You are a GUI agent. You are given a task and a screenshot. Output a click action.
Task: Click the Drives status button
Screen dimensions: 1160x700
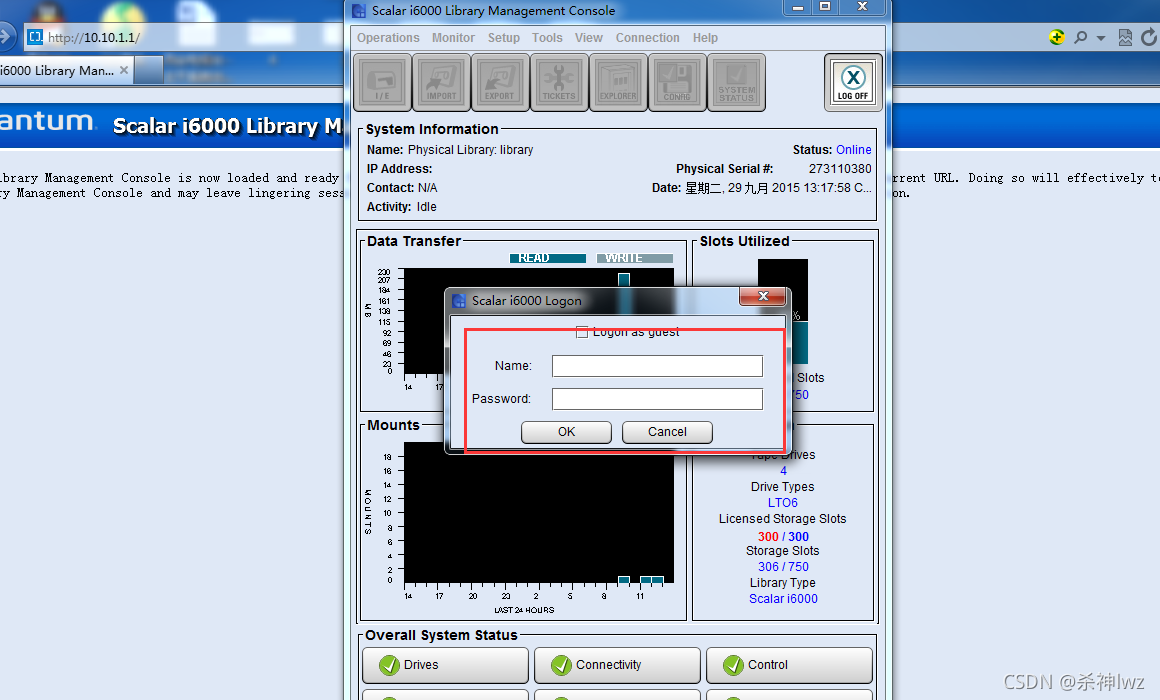[445, 665]
